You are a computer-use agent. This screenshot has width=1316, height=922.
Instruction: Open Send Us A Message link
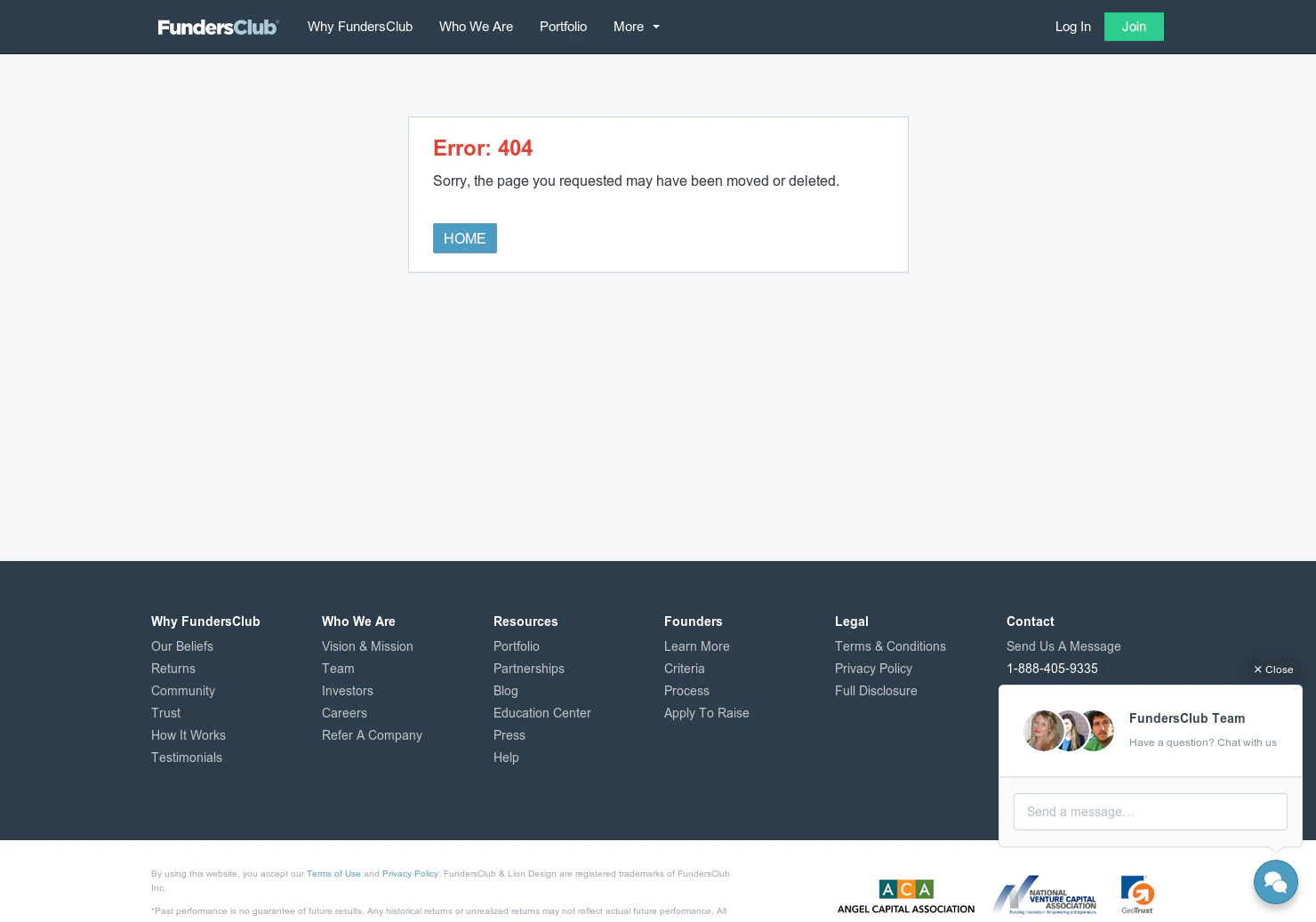pyautogui.click(x=1063, y=646)
